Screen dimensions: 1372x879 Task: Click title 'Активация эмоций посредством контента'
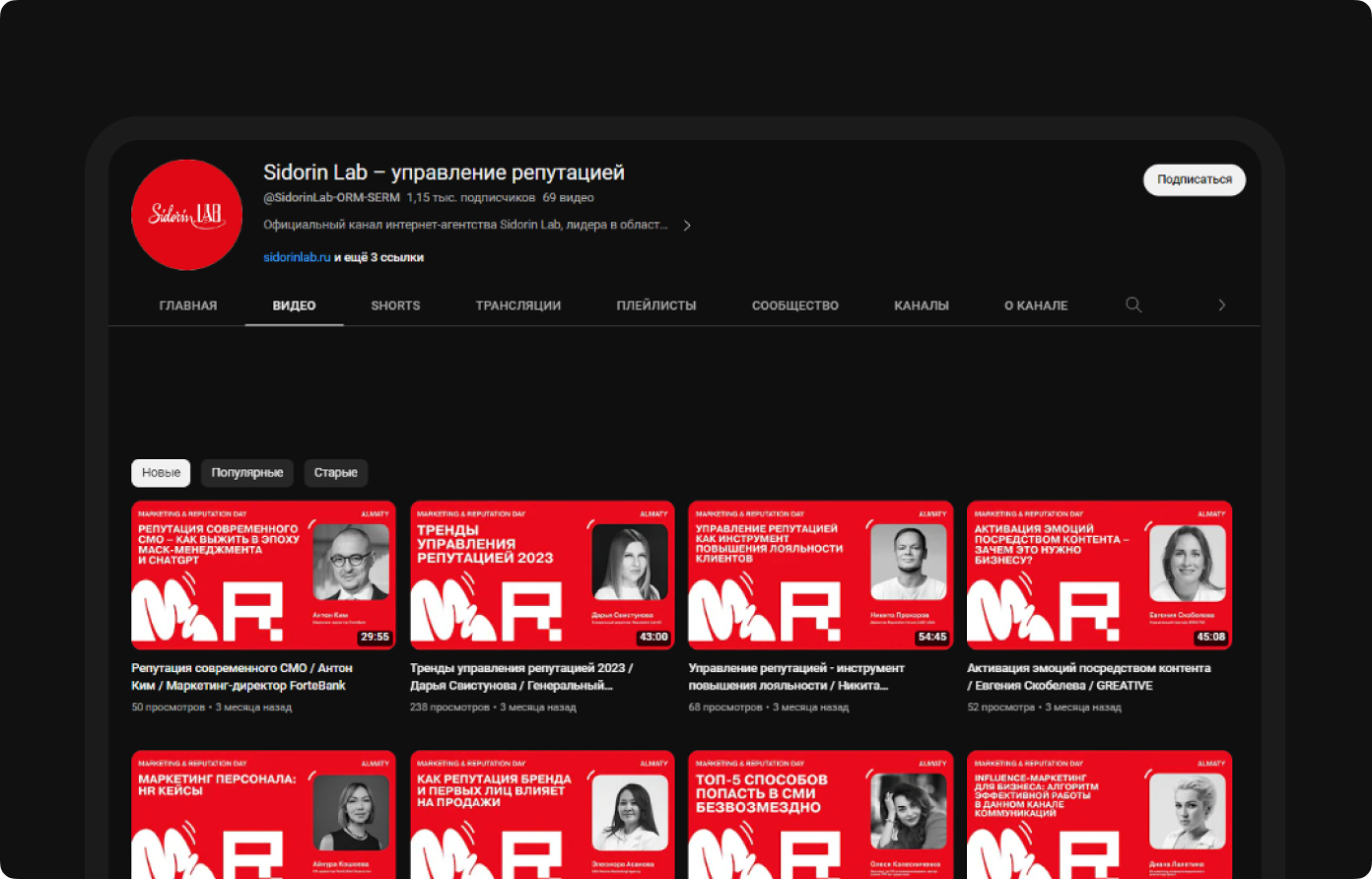coord(1089,677)
